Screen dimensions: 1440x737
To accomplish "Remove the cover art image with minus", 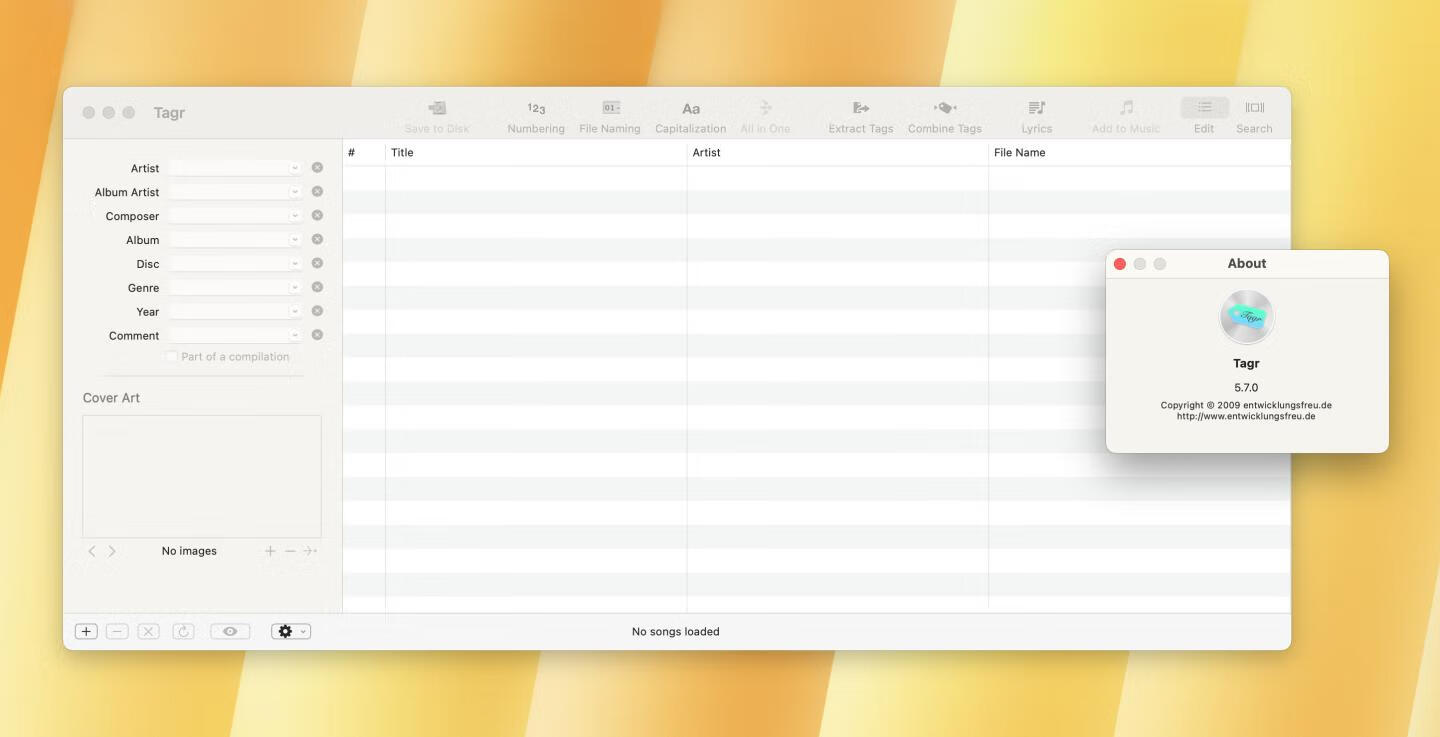I will [290, 551].
